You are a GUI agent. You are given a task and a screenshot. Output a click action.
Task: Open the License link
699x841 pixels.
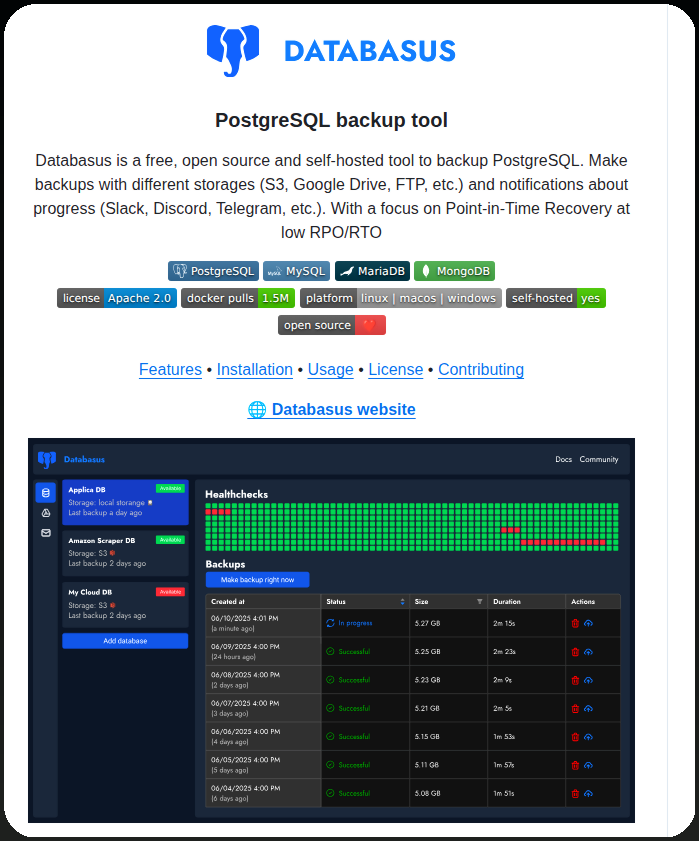396,370
